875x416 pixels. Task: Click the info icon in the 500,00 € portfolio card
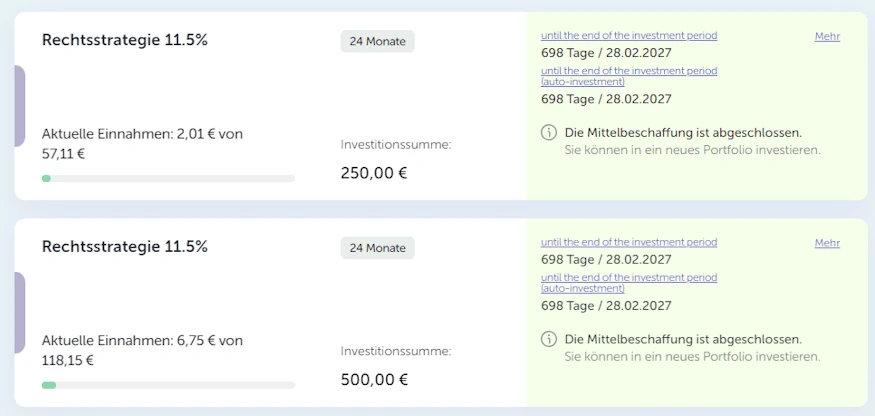click(548, 339)
